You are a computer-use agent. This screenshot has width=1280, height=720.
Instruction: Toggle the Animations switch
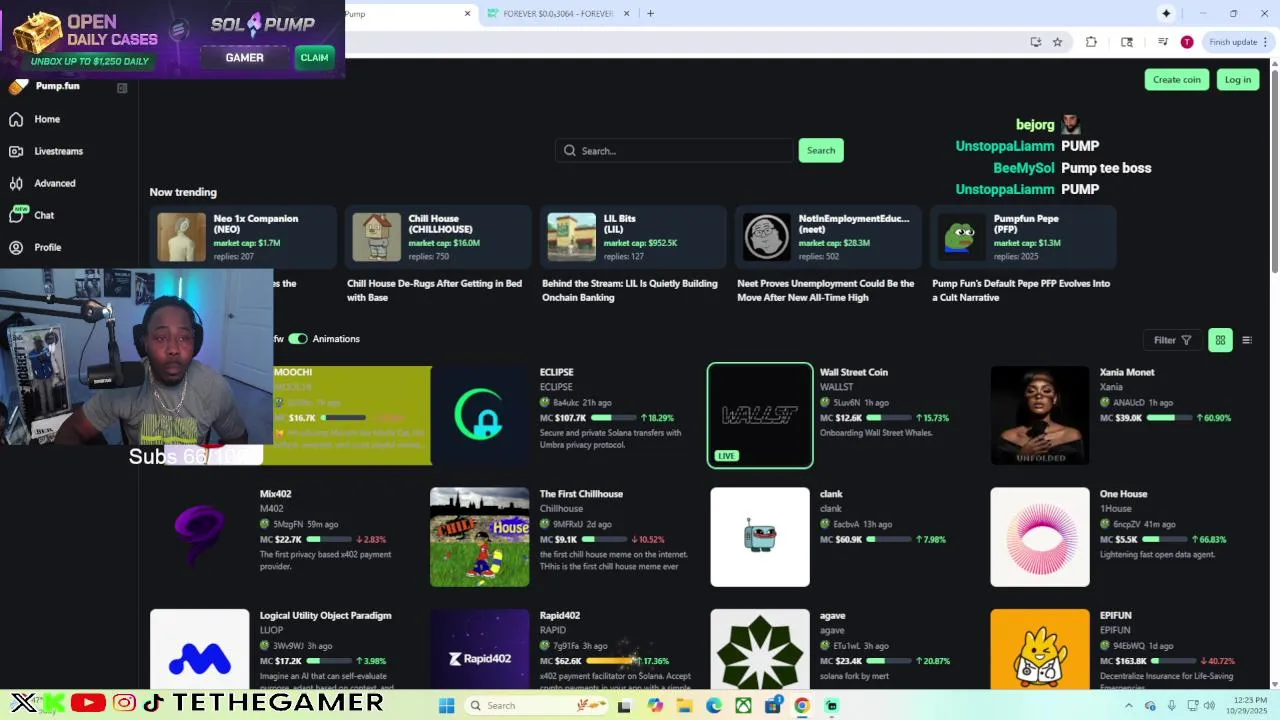298,339
